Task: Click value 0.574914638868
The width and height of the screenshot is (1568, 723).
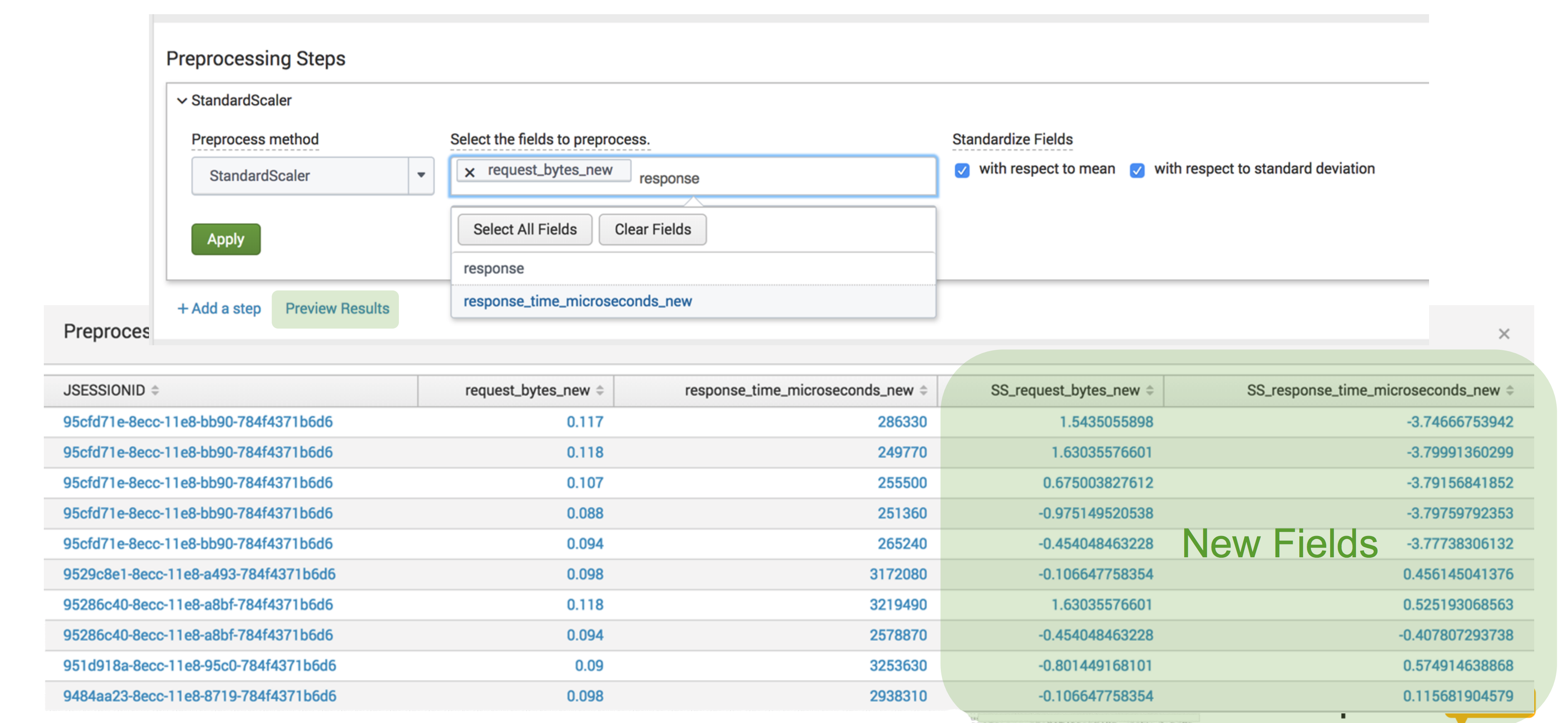Action: point(1458,665)
